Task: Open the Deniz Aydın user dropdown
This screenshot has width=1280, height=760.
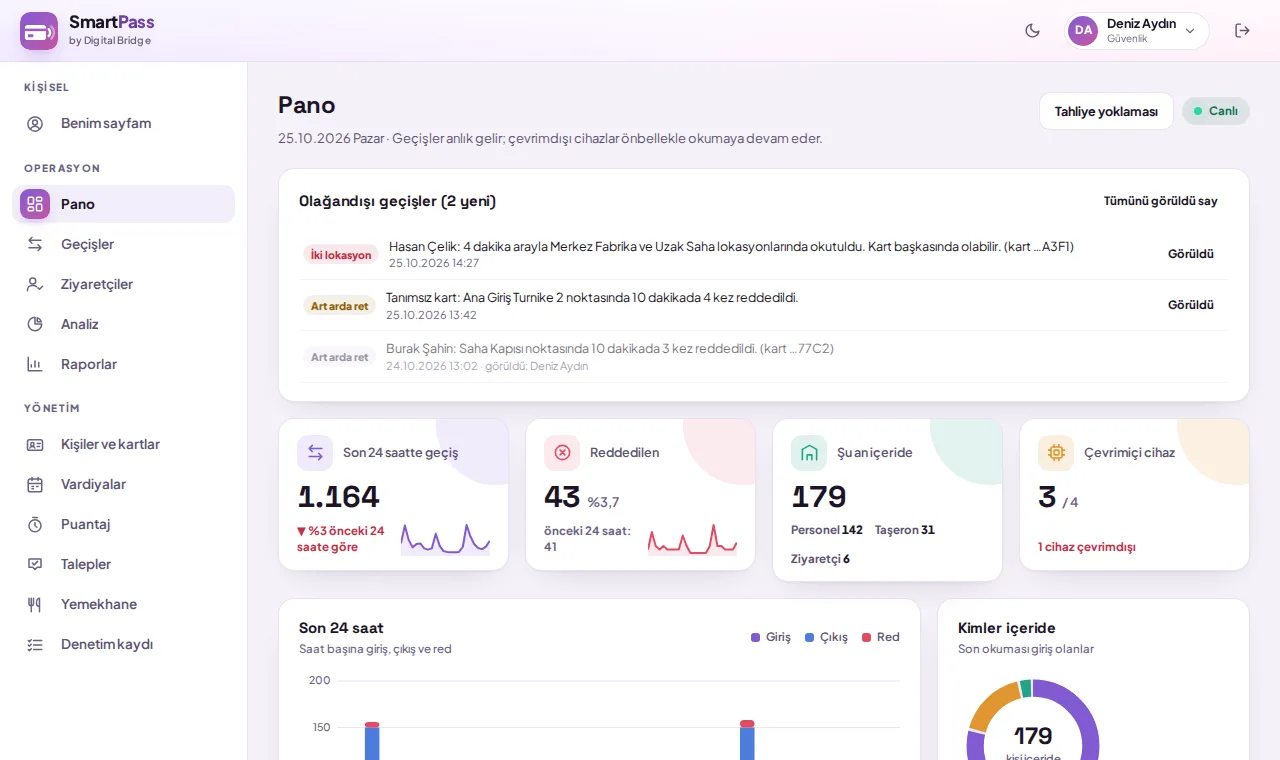Action: [x=1137, y=31]
